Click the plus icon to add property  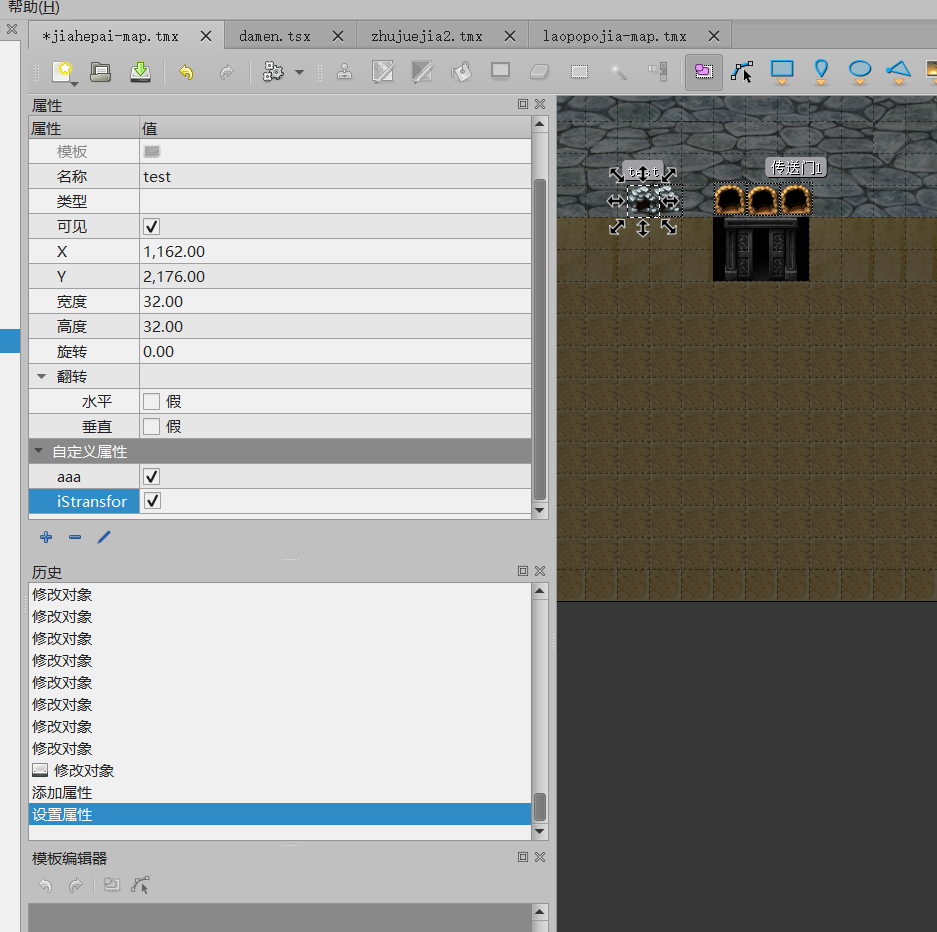click(46, 537)
